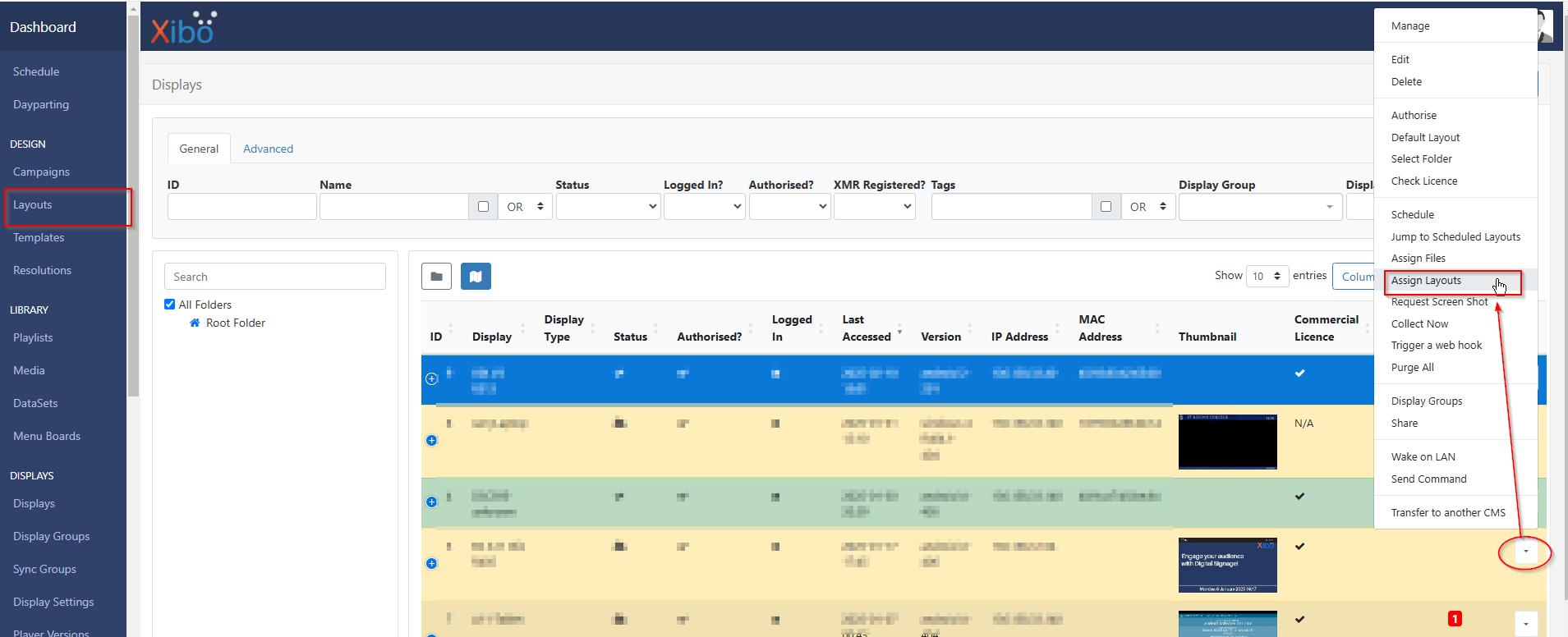Open the folder view icon button
The width and height of the screenshot is (1568, 637).
(436, 277)
